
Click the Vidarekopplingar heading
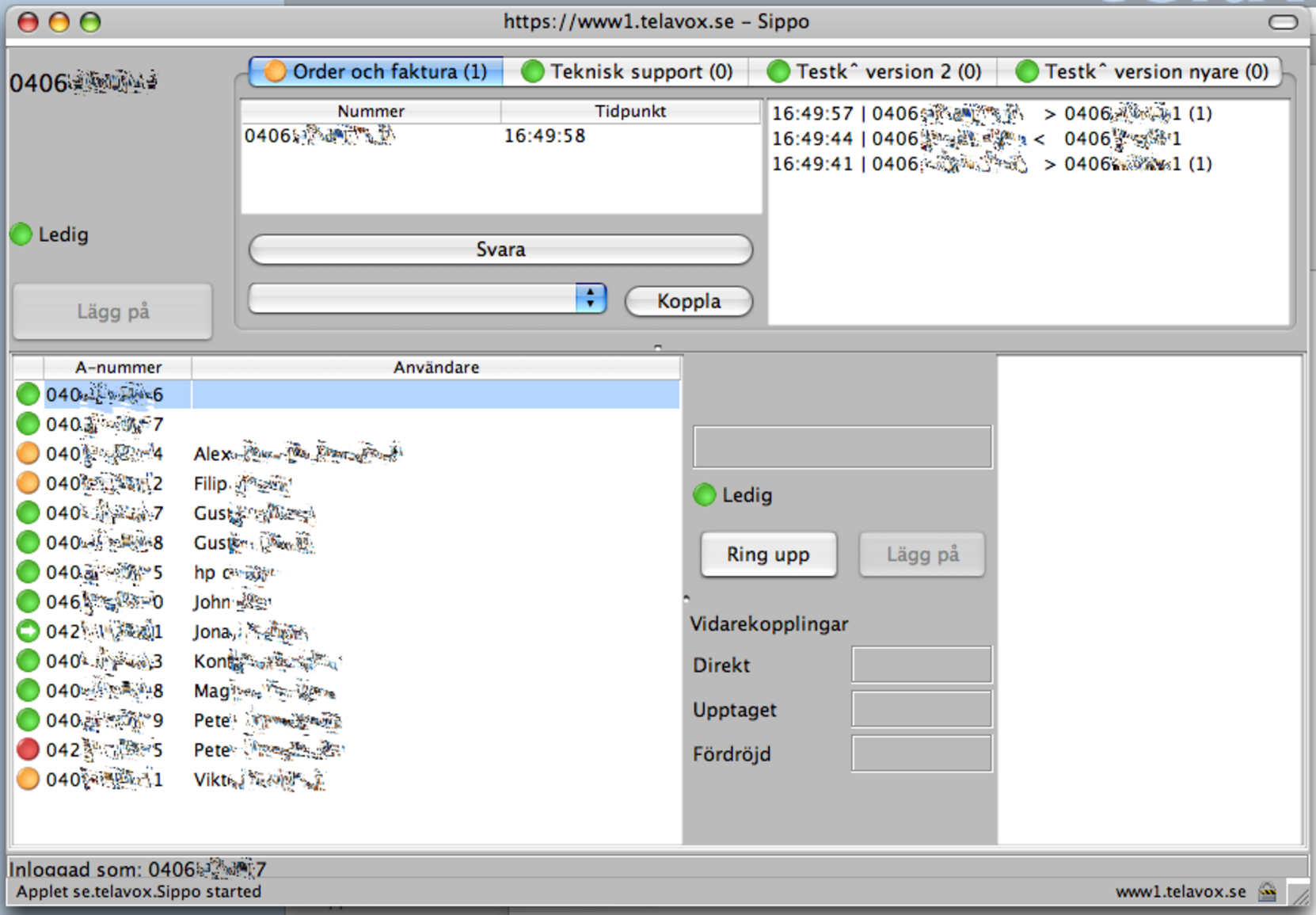coord(769,623)
